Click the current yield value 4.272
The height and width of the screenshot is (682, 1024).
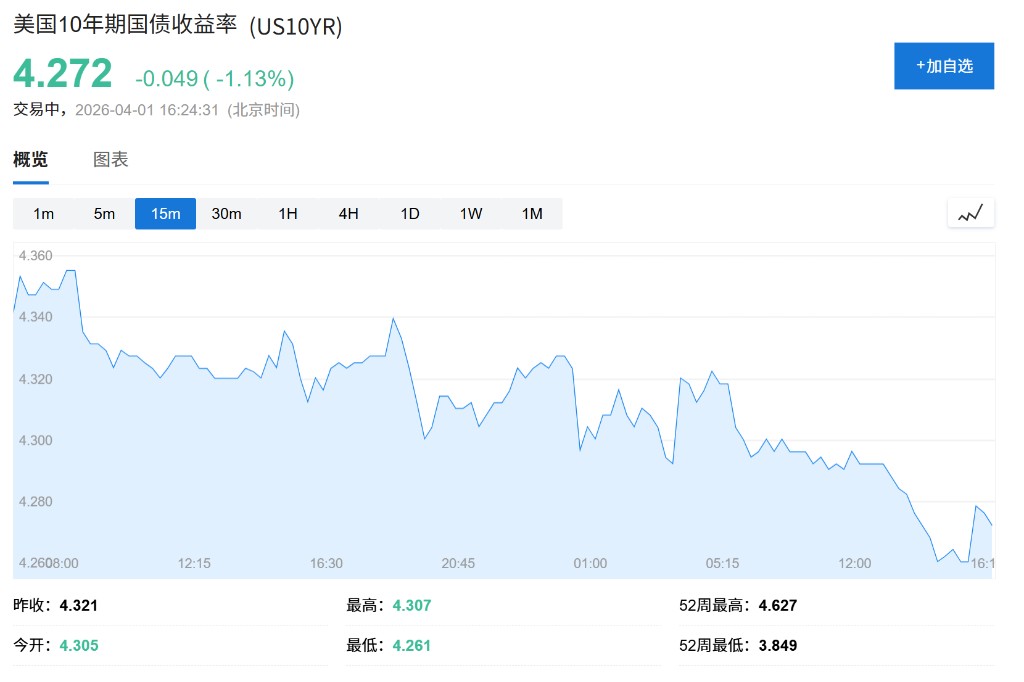tap(63, 74)
